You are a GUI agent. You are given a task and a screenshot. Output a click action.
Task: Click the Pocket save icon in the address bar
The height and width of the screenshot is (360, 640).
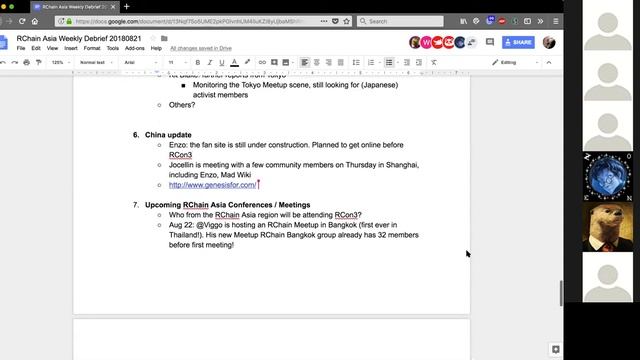coord(335,21)
